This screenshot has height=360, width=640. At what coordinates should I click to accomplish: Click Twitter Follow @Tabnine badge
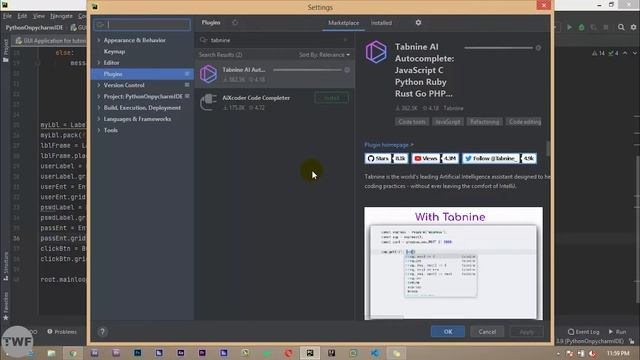[x=500, y=158]
